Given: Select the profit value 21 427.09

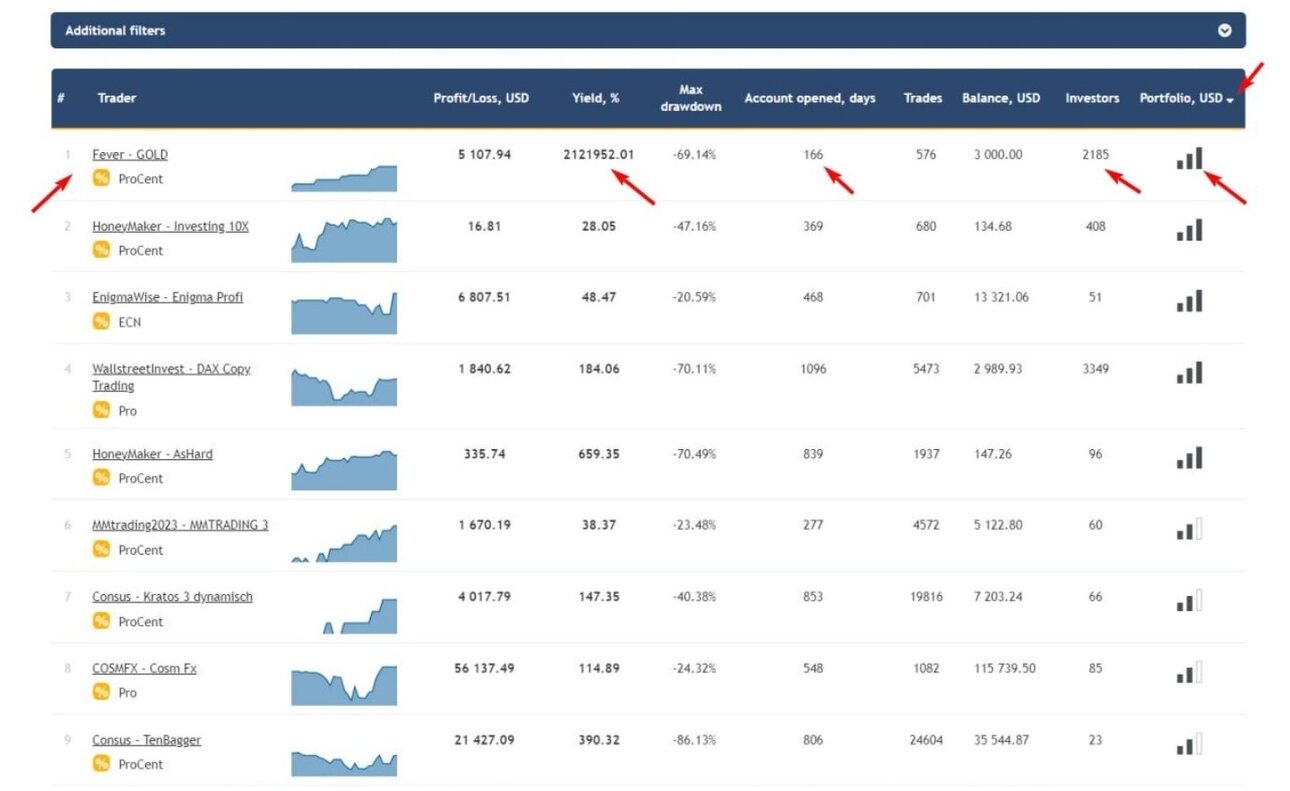Looking at the screenshot, I should click(484, 740).
